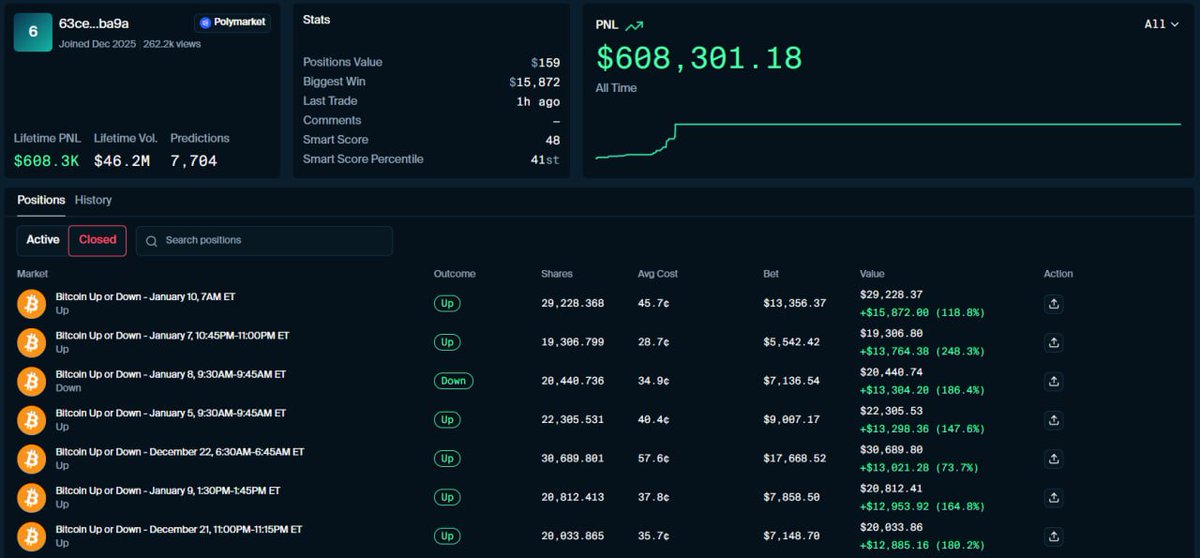Click the Bet column header

(770, 274)
